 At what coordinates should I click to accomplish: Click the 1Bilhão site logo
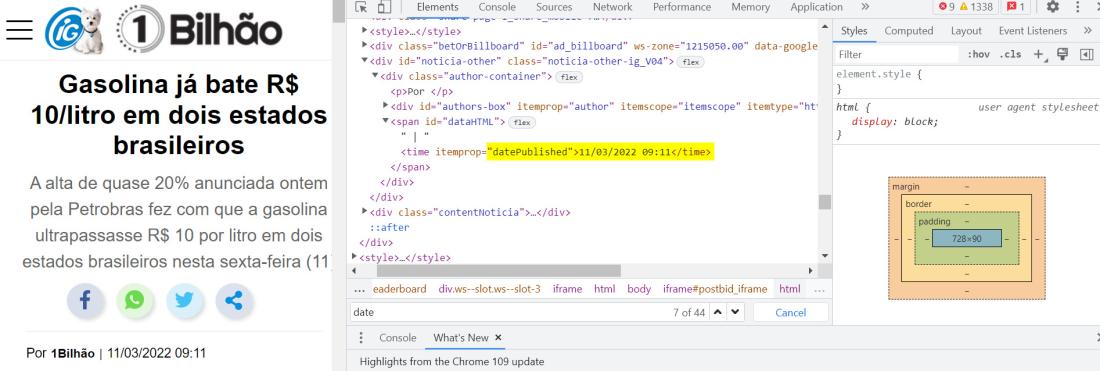199,29
